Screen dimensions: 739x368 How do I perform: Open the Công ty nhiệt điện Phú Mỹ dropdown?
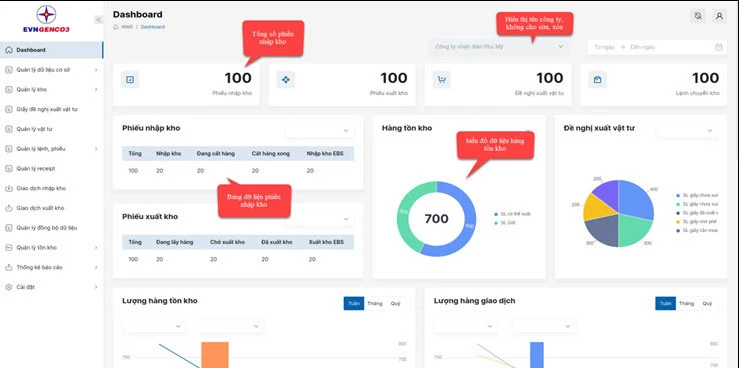(499, 47)
